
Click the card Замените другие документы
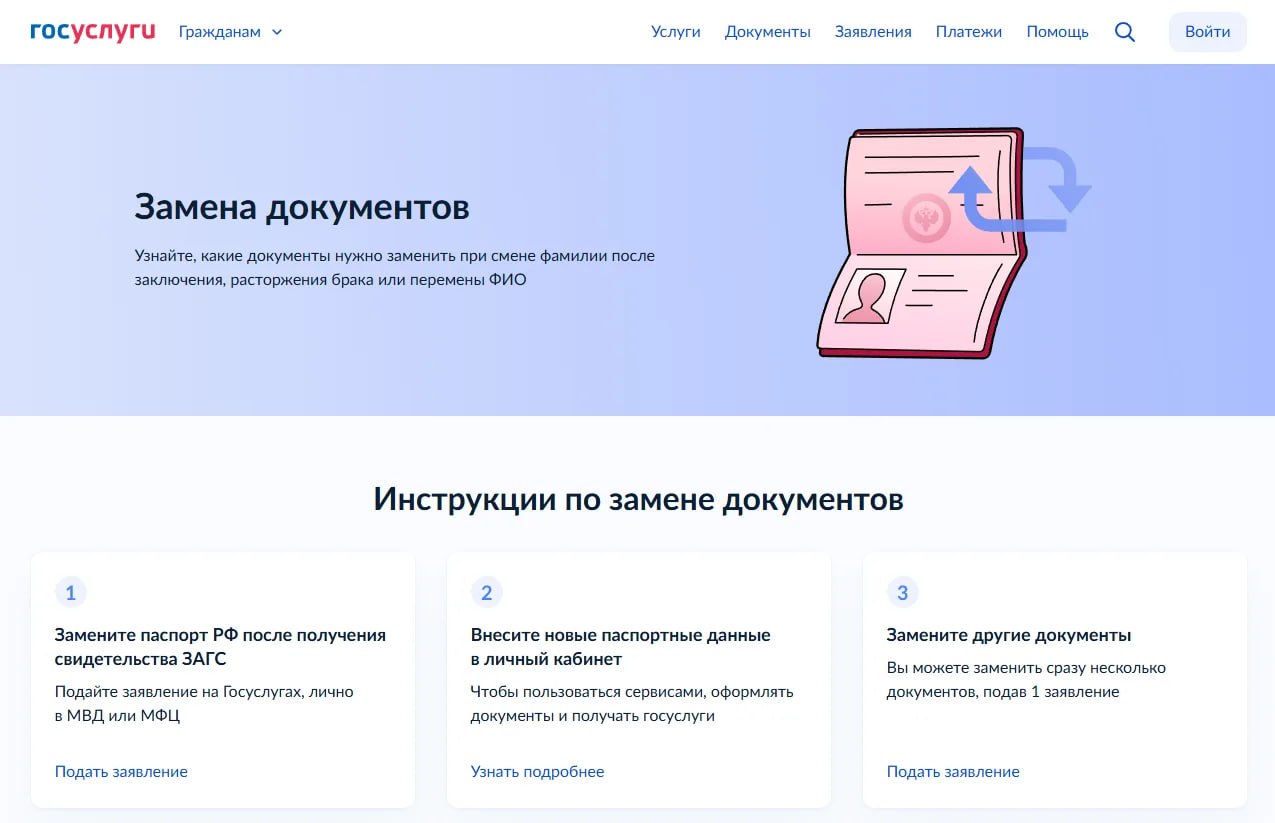tap(1054, 680)
